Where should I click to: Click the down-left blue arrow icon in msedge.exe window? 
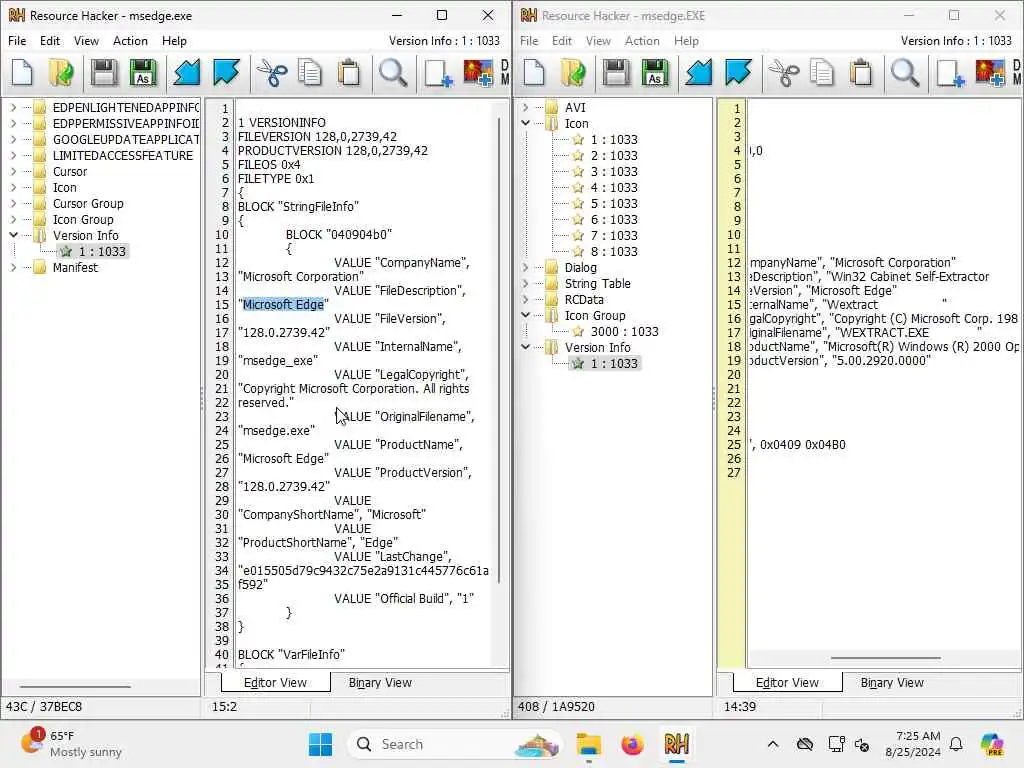click(x=187, y=72)
